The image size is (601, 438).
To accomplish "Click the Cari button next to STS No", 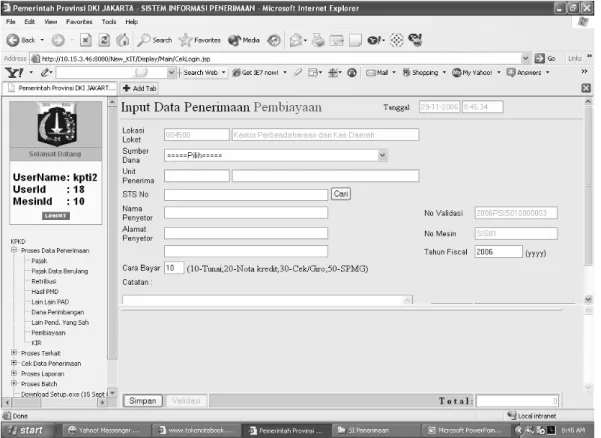I will (x=341, y=194).
